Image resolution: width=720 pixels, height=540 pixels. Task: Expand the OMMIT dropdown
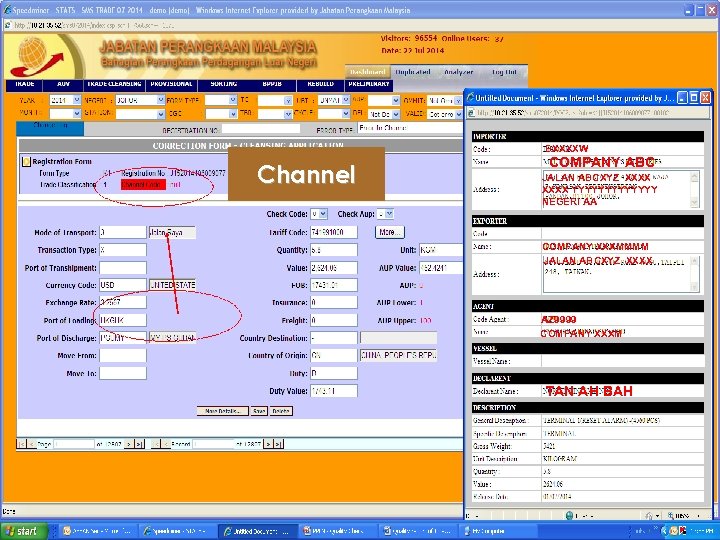tap(458, 100)
